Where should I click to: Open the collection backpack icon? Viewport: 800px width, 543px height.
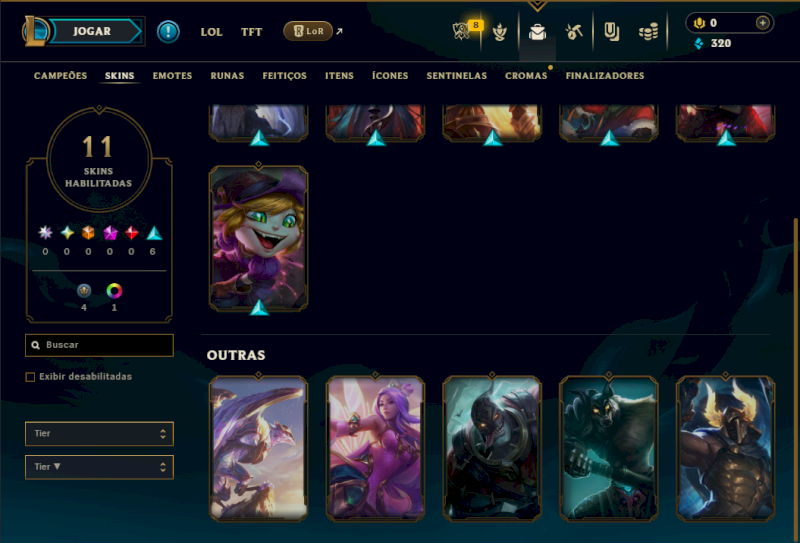pos(537,33)
